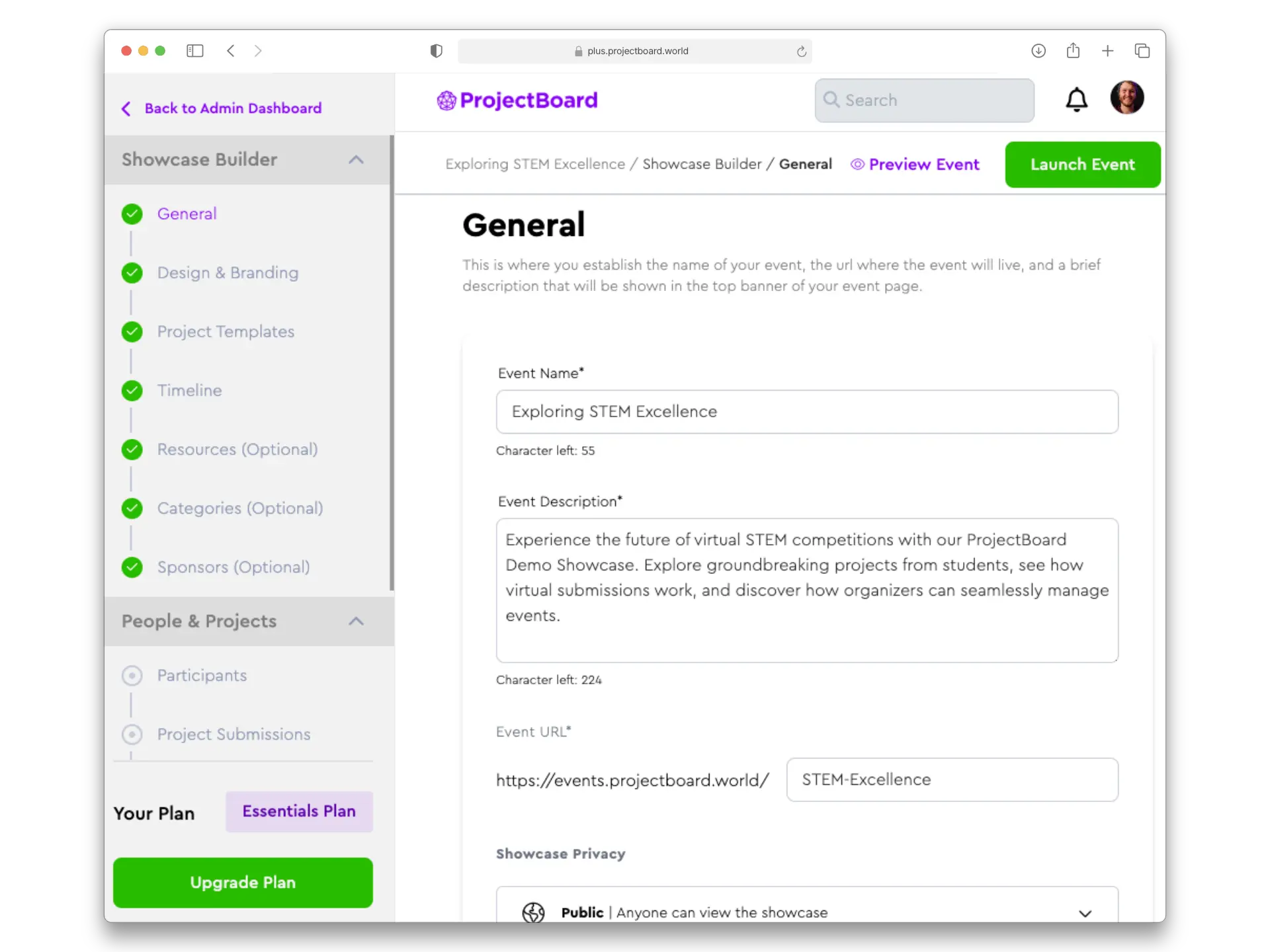Collapse the People & Projects section
Image resolution: width=1270 pixels, height=952 pixels.
pyautogui.click(x=356, y=621)
